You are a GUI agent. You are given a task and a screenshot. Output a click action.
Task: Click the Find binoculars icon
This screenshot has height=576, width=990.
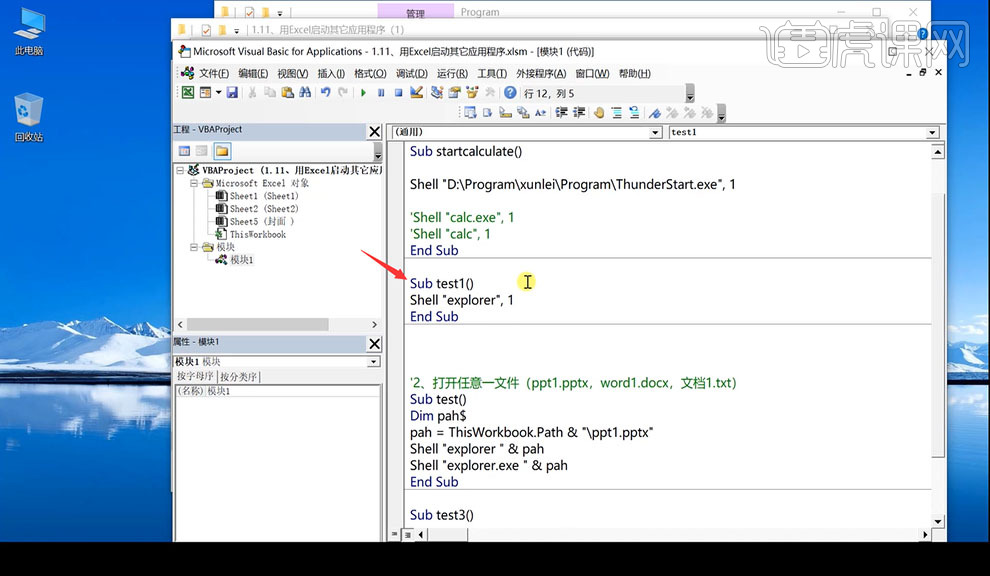[x=305, y=93]
